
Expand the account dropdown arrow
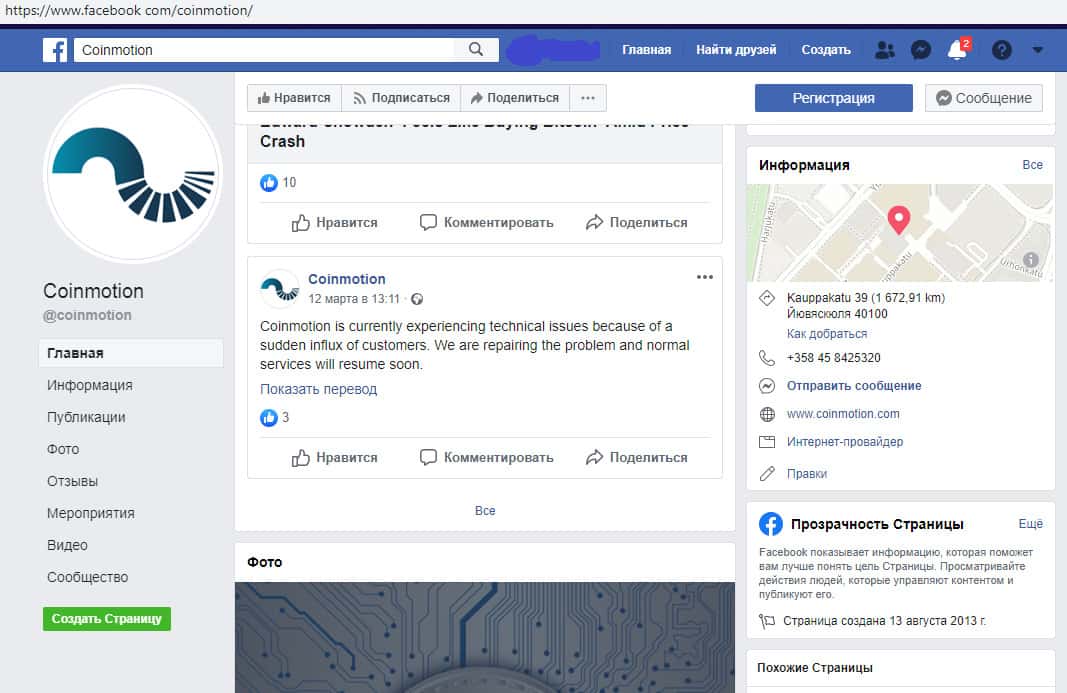[1038, 50]
